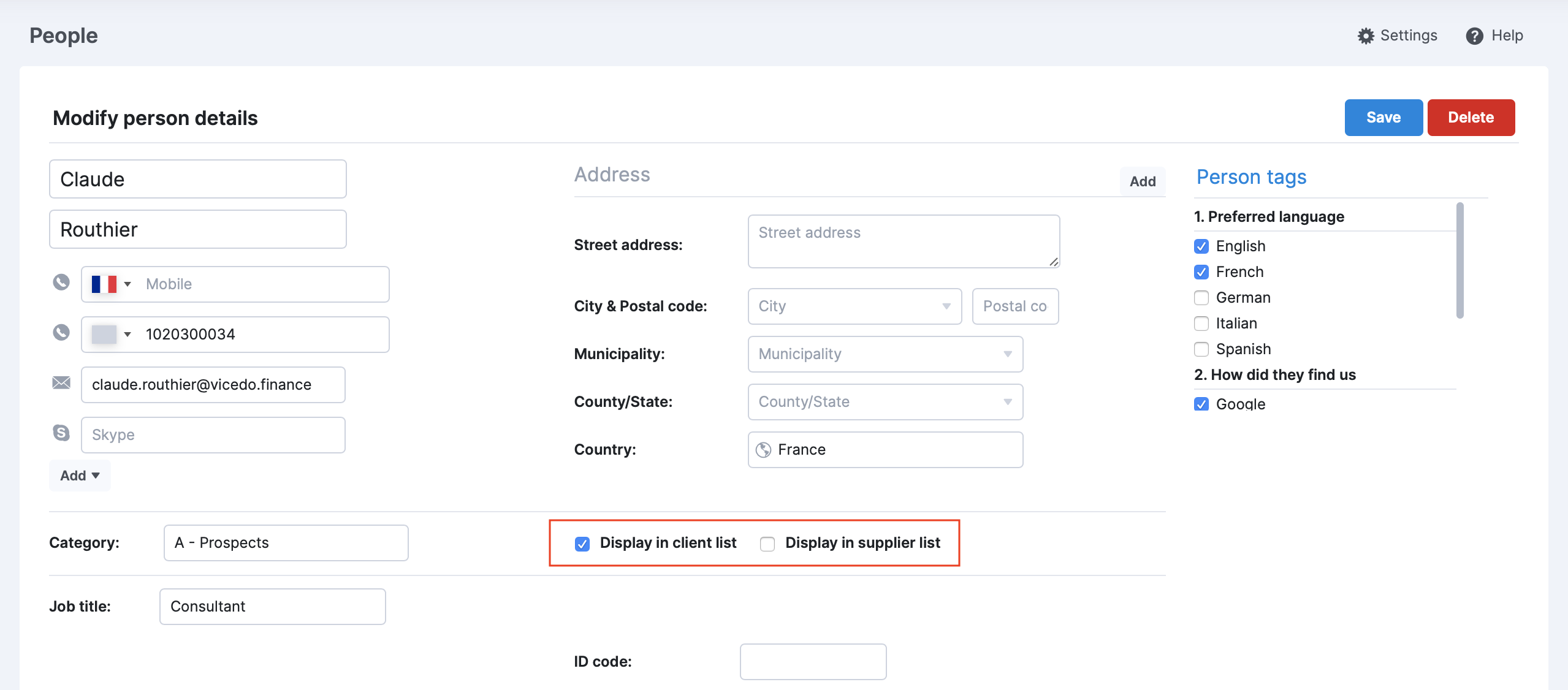Viewport: 1568px width, 690px height.
Task: Click the City & Postal code: label
Action: point(641,306)
